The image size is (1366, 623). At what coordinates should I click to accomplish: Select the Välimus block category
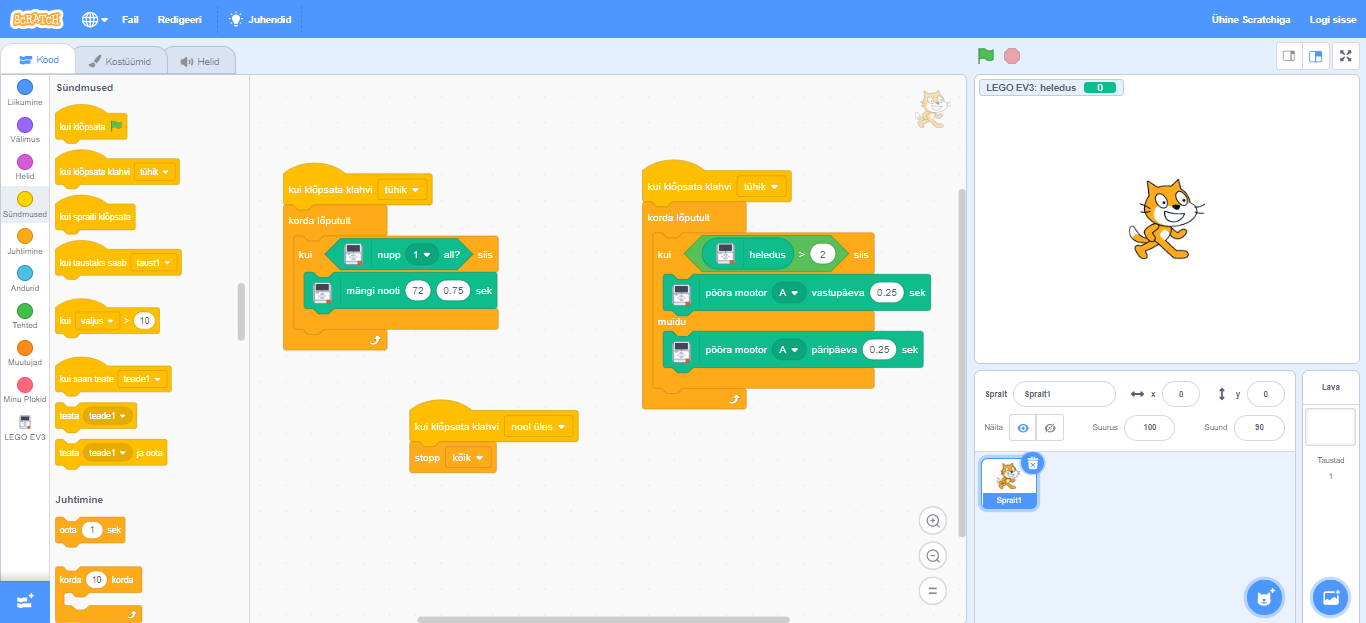tap(25, 130)
